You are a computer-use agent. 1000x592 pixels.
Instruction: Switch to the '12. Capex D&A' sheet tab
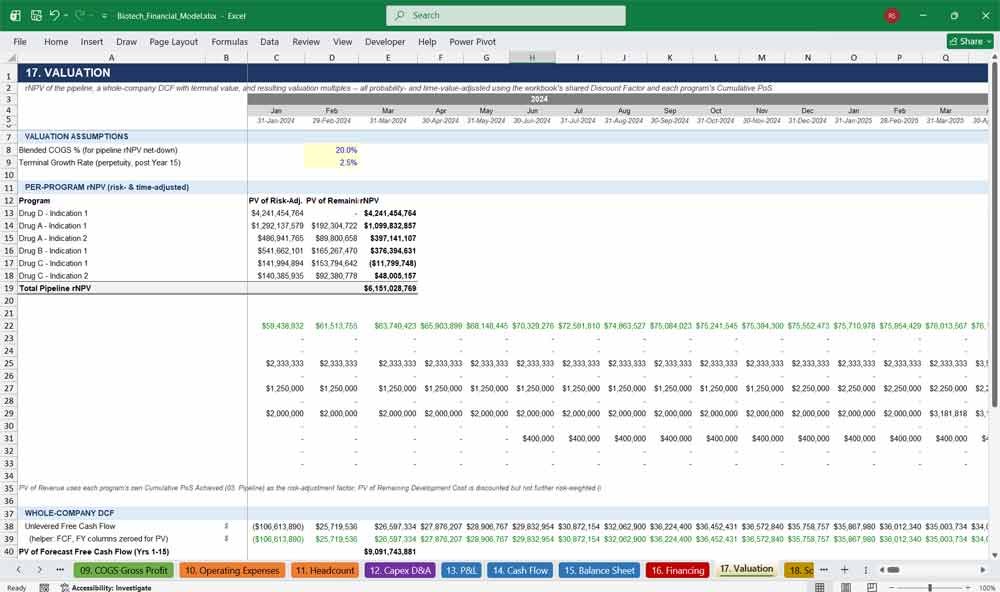[x=400, y=570]
